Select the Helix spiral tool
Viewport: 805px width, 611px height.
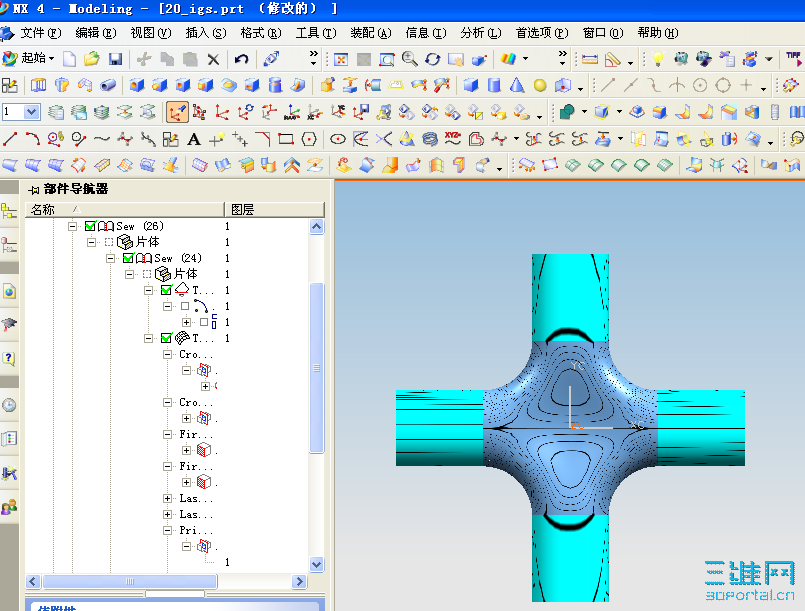coord(430,139)
